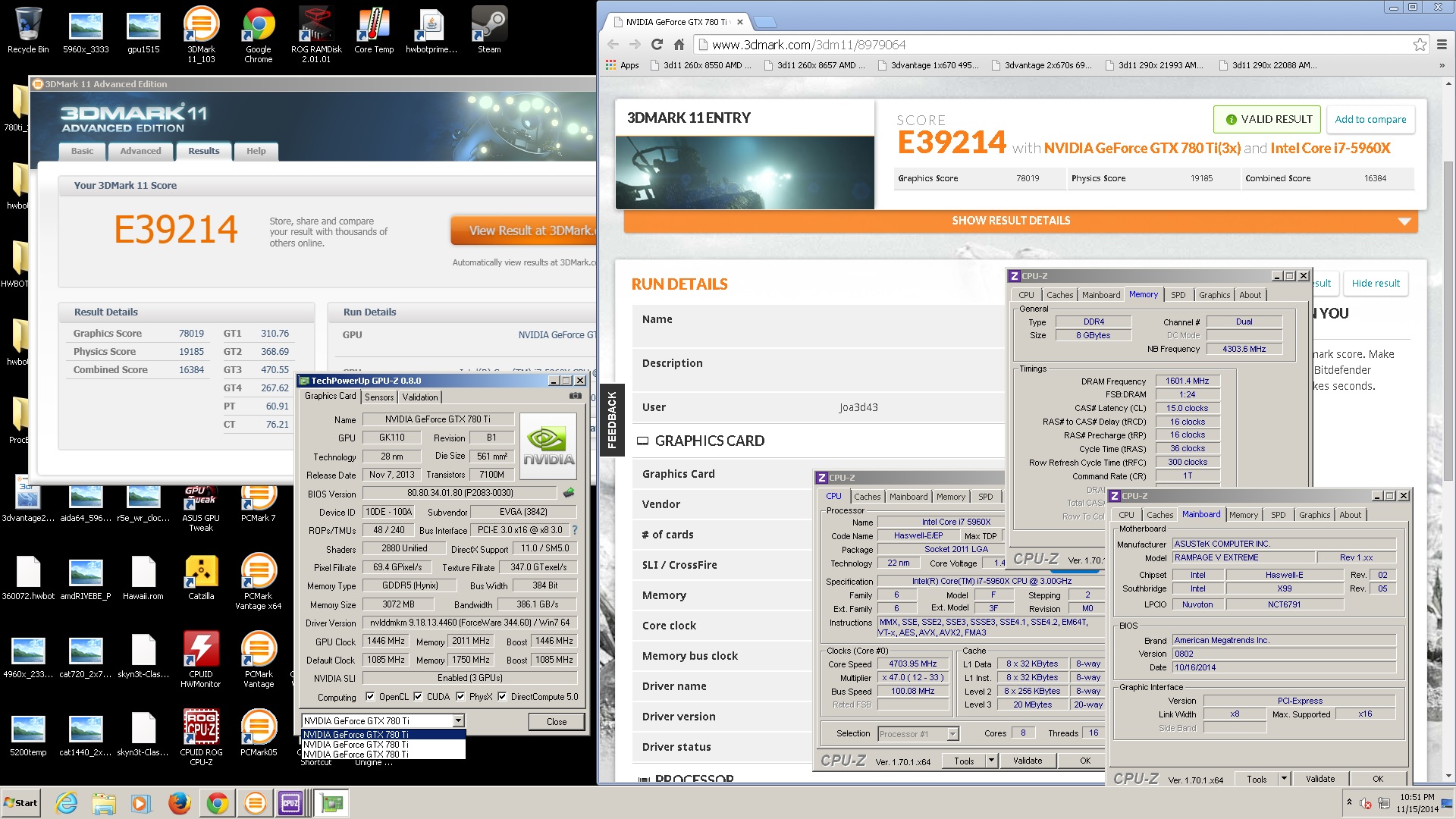The height and width of the screenshot is (819, 1456).
Task: Open Windows Media Player from taskbar
Action: coord(141,803)
